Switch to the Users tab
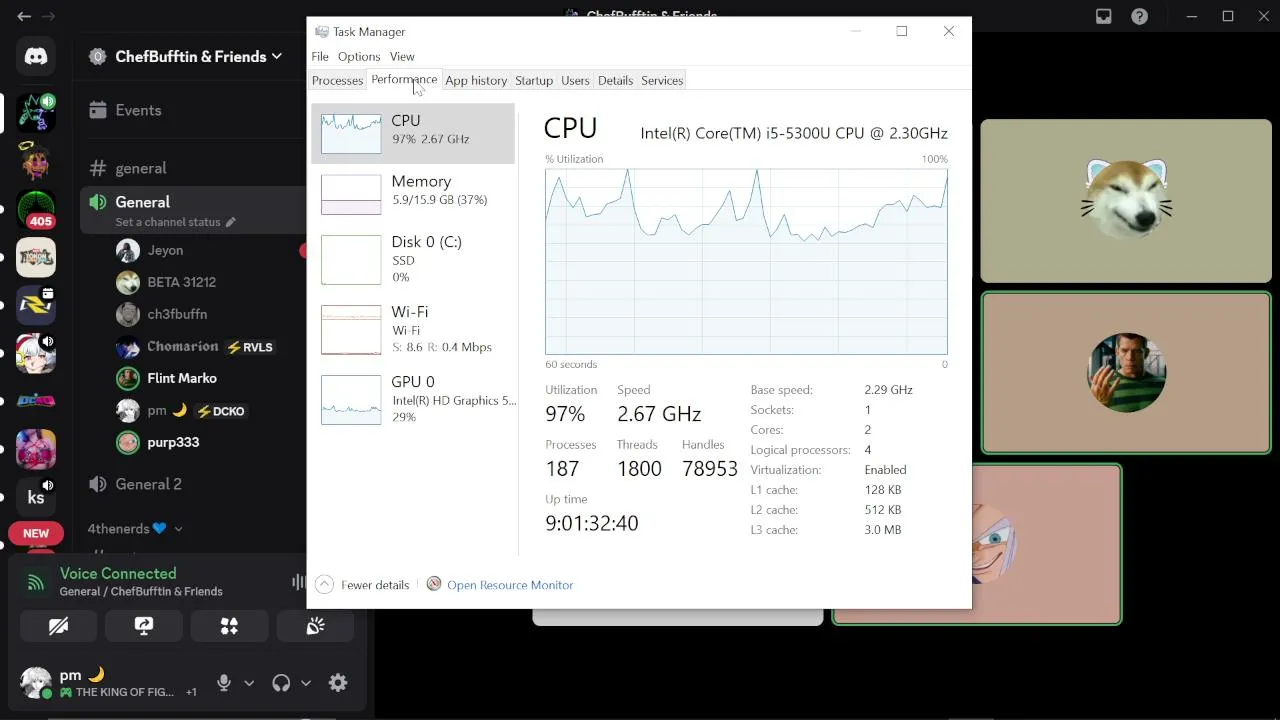This screenshot has height=720, width=1280. [x=575, y=80]
